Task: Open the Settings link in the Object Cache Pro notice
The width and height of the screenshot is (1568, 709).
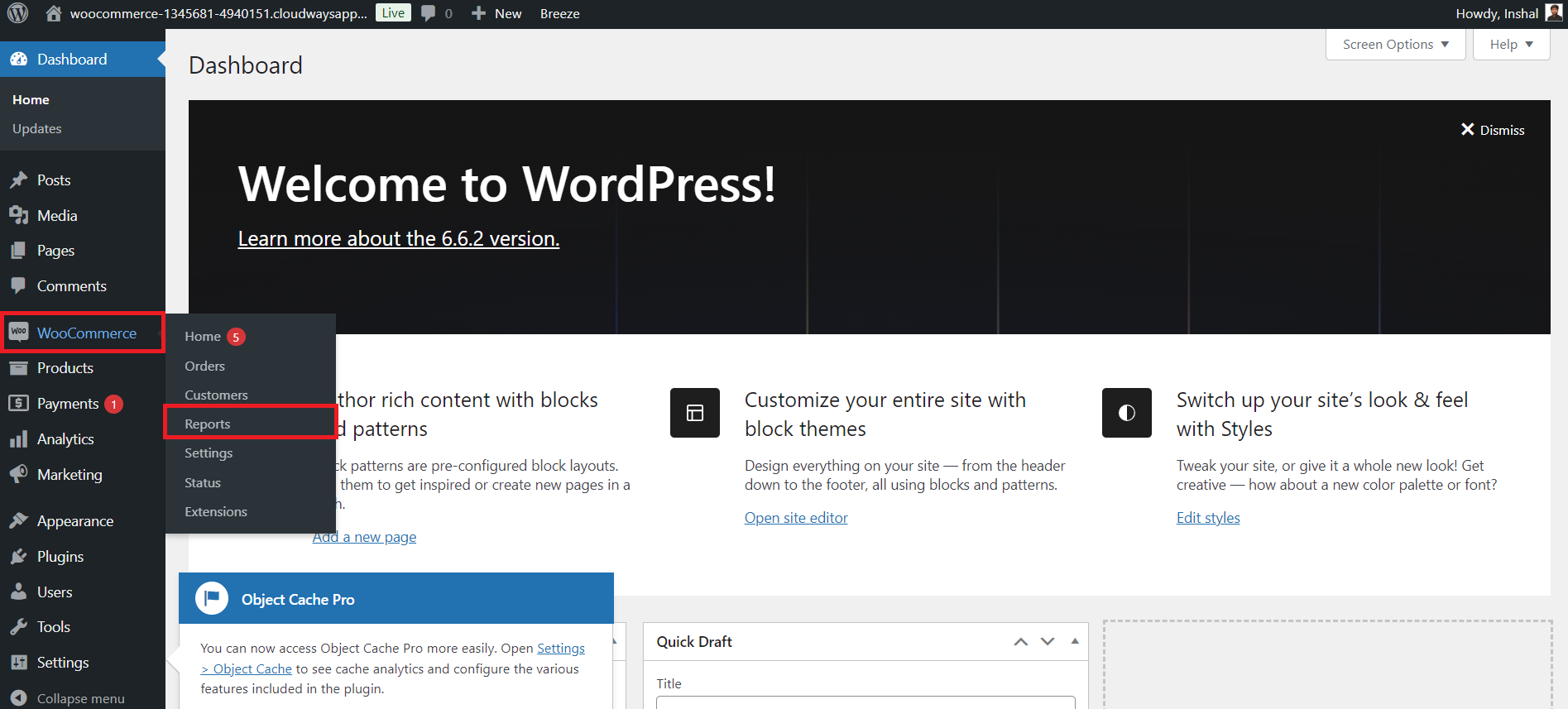Action: [x=561, y=649]
